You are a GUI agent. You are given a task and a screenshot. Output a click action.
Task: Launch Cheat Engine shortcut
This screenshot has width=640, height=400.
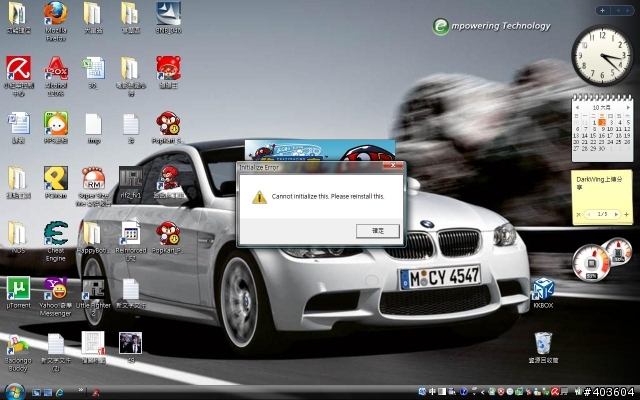(56, 241)
